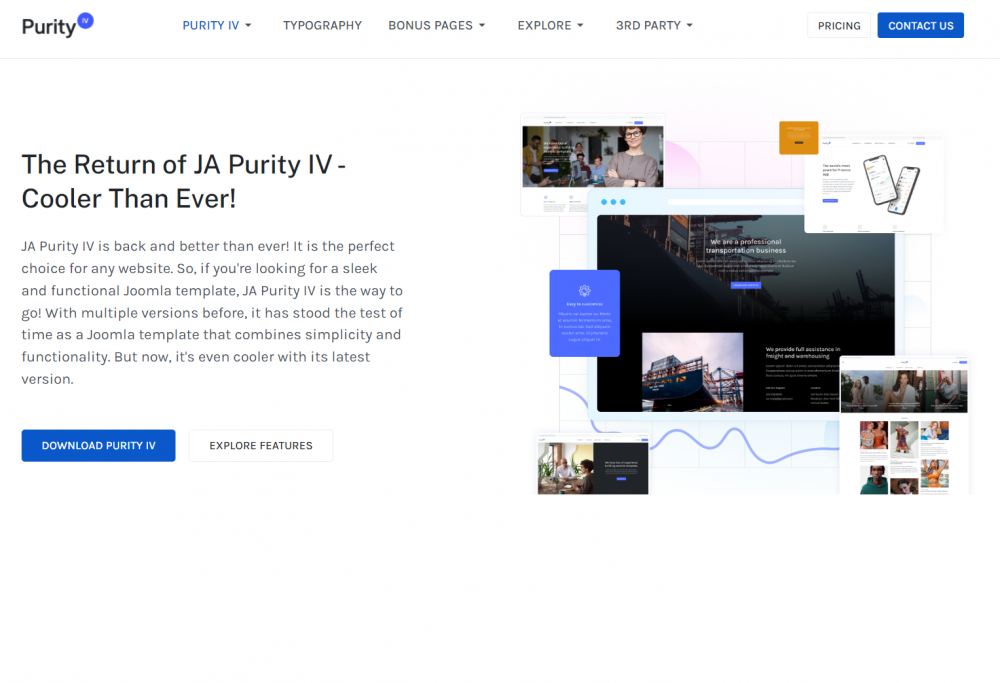The width and height of the screenshot is (1000, 683).
Task: Go to the Typography page
Action: [x=322, y=26]
